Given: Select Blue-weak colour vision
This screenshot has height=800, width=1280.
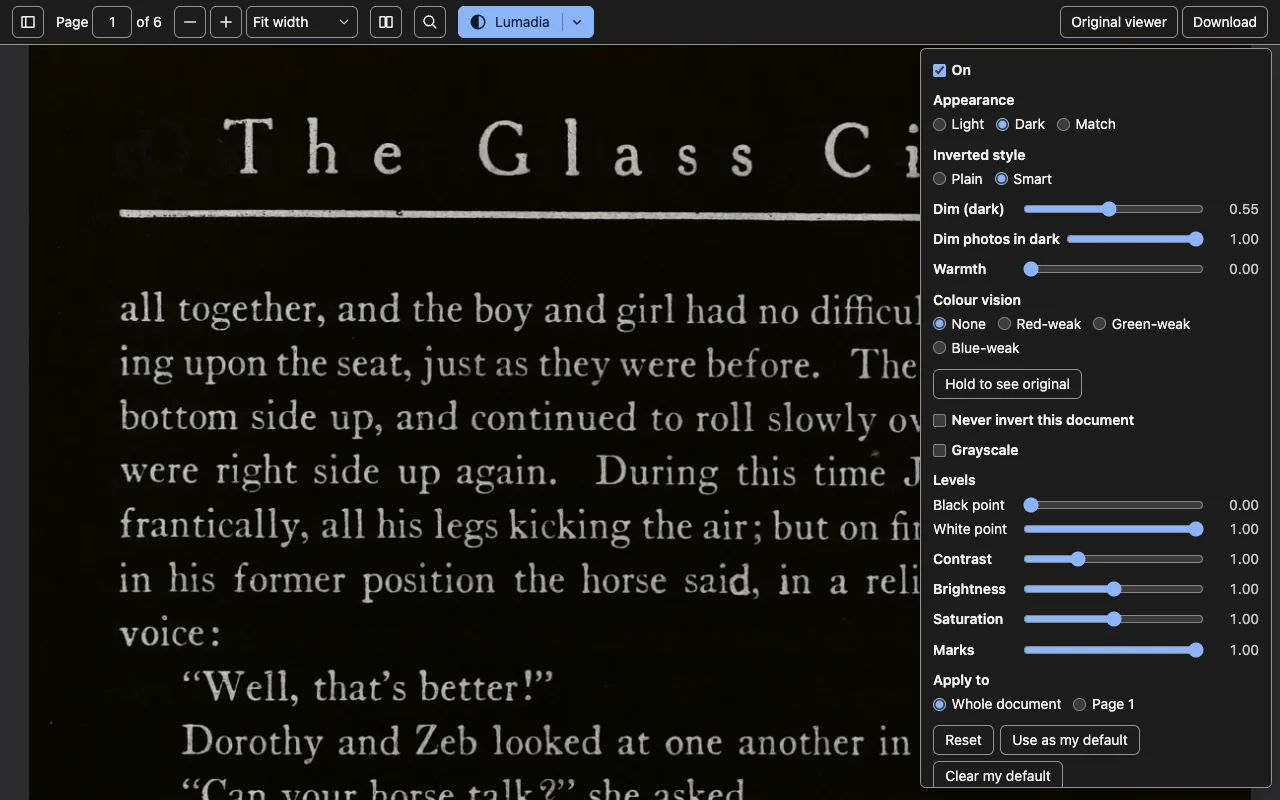Looking at the screenshot, I should pos(939,348).
